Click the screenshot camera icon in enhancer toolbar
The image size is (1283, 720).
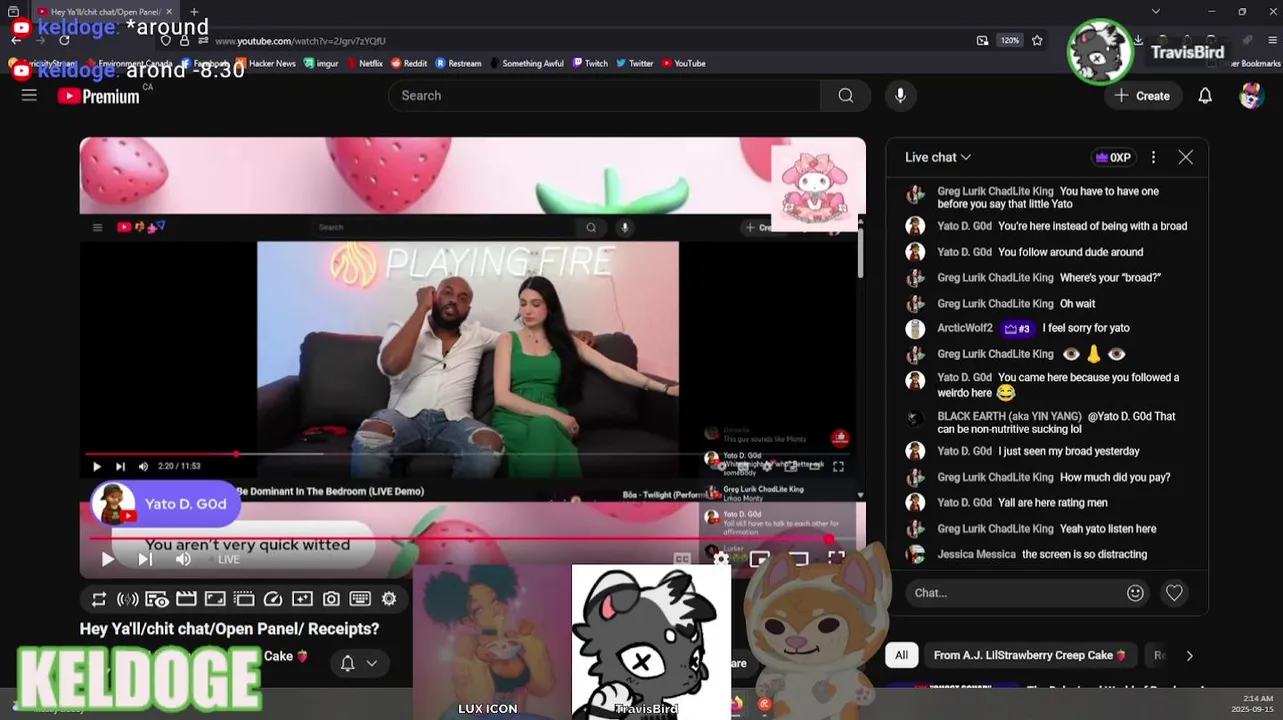(x=331, y=599)
